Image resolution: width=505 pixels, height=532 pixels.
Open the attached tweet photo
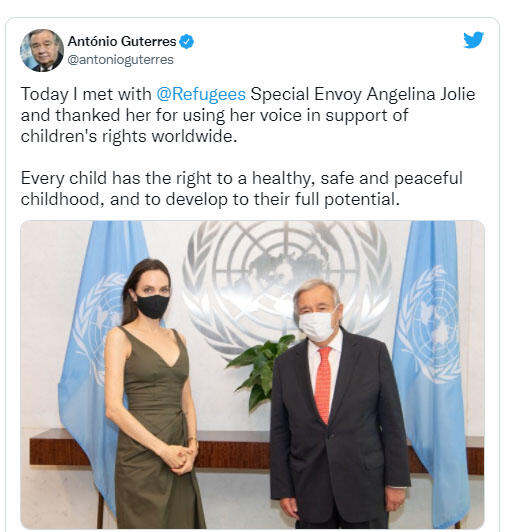click(x=252, y=375)
